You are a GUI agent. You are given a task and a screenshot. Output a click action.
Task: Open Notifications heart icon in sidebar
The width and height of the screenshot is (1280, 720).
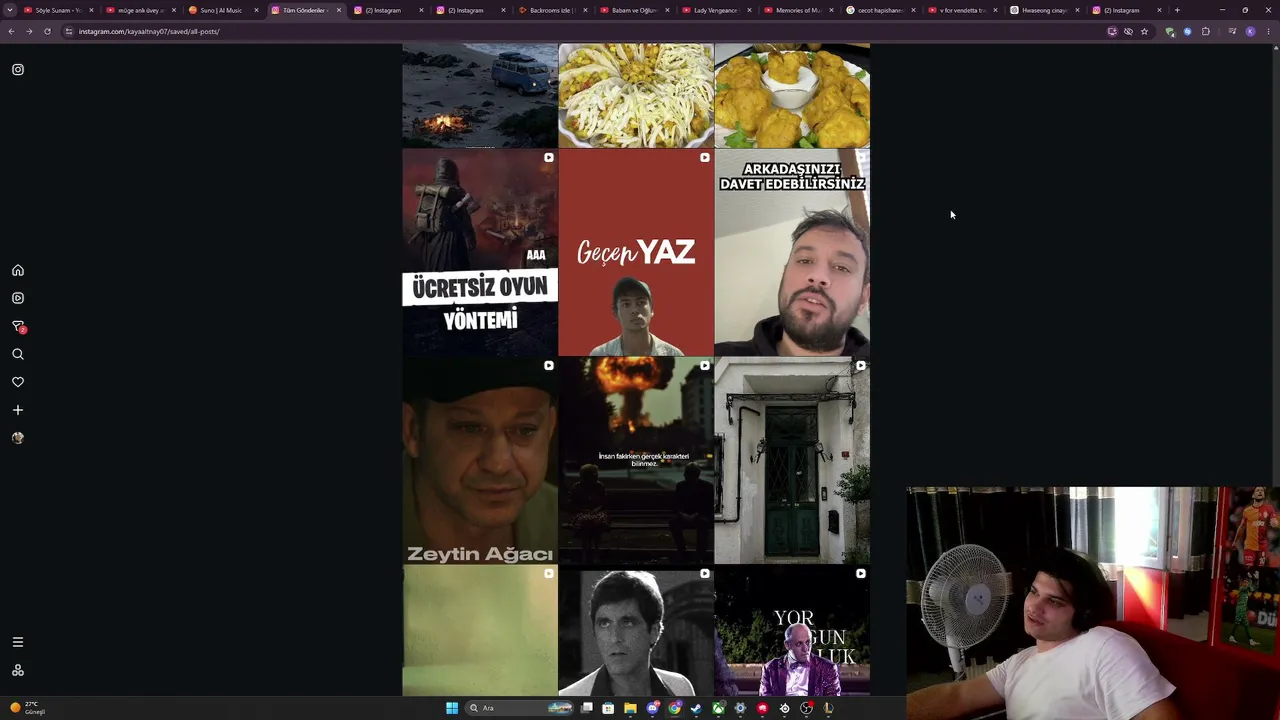[x=18, y=382]
